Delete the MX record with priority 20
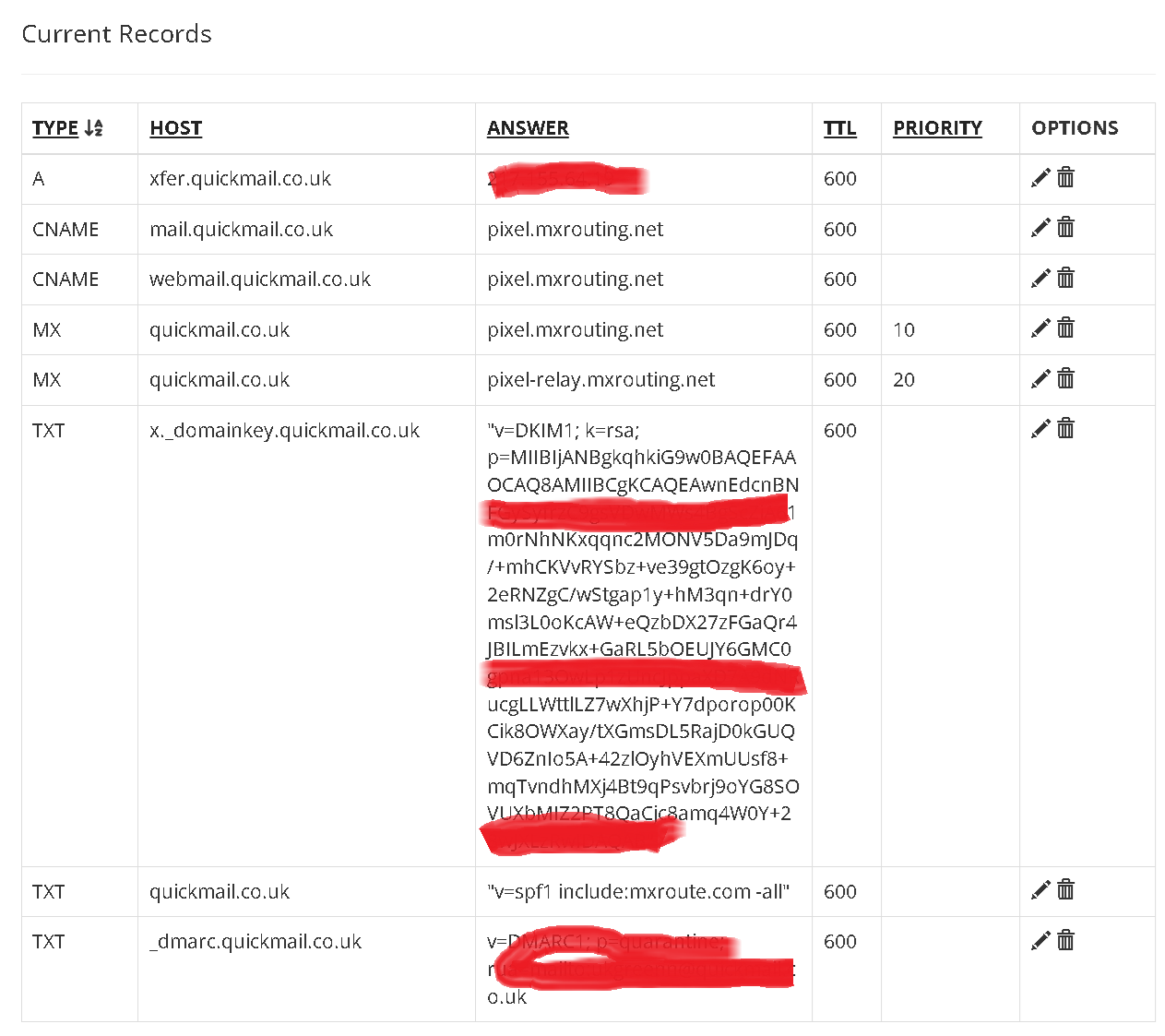1165x1036 pixels. coord(1065,378)
